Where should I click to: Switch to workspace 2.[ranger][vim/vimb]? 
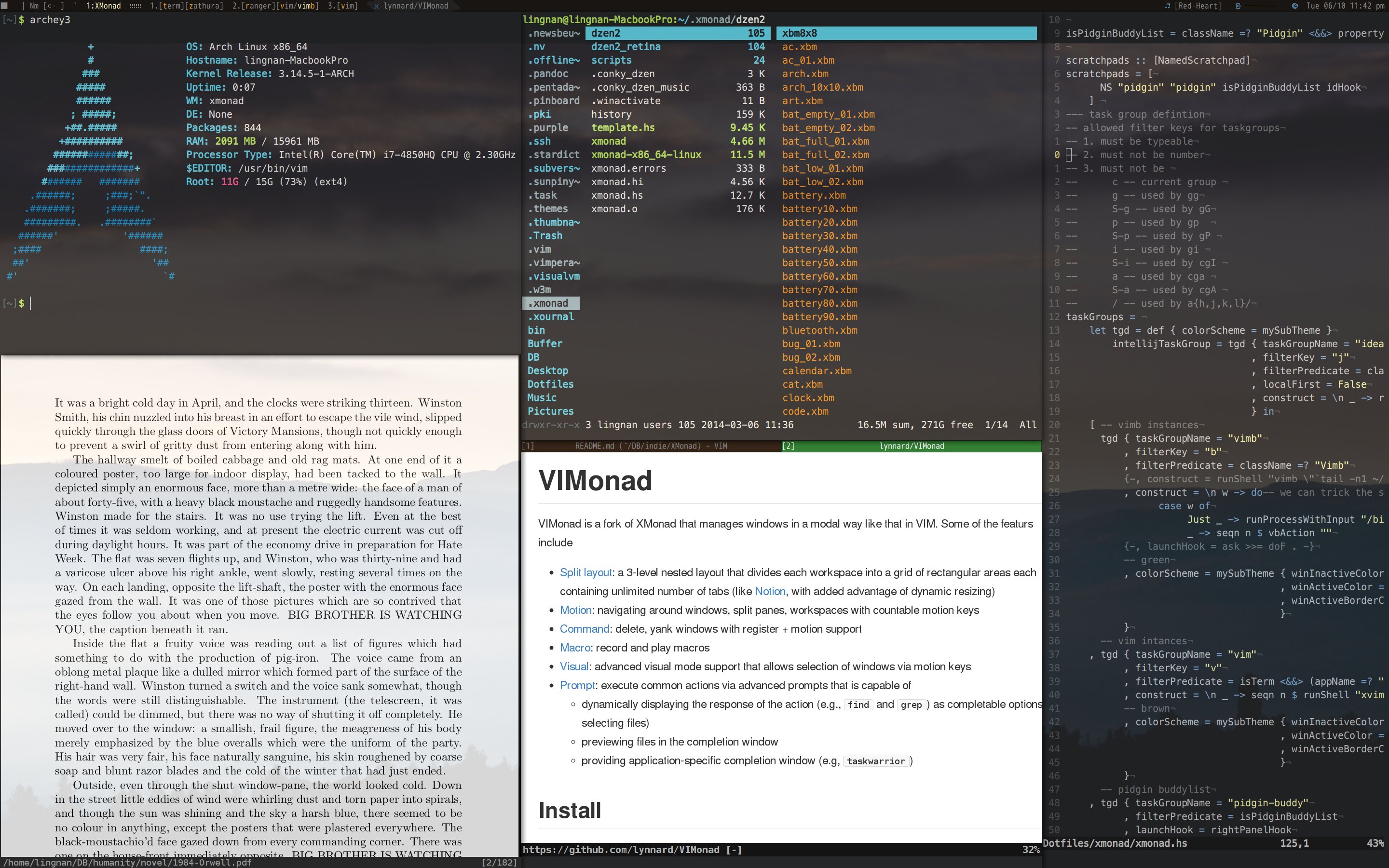click(275, 6)
